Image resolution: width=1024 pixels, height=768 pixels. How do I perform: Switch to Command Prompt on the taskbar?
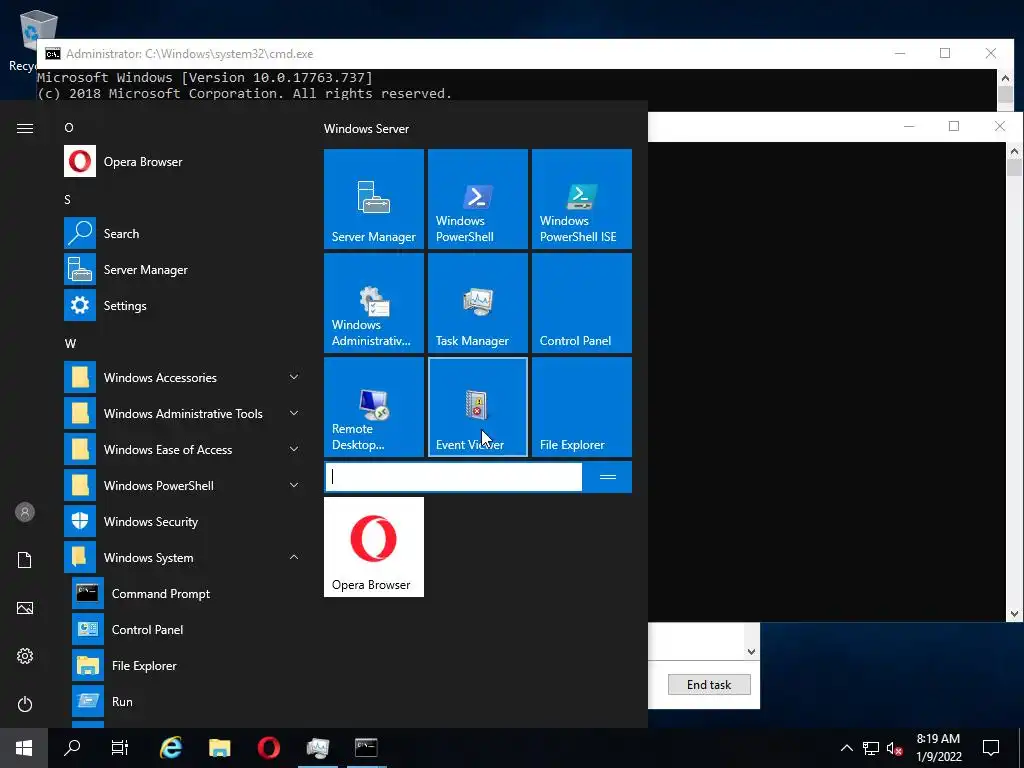pos(366,748)
